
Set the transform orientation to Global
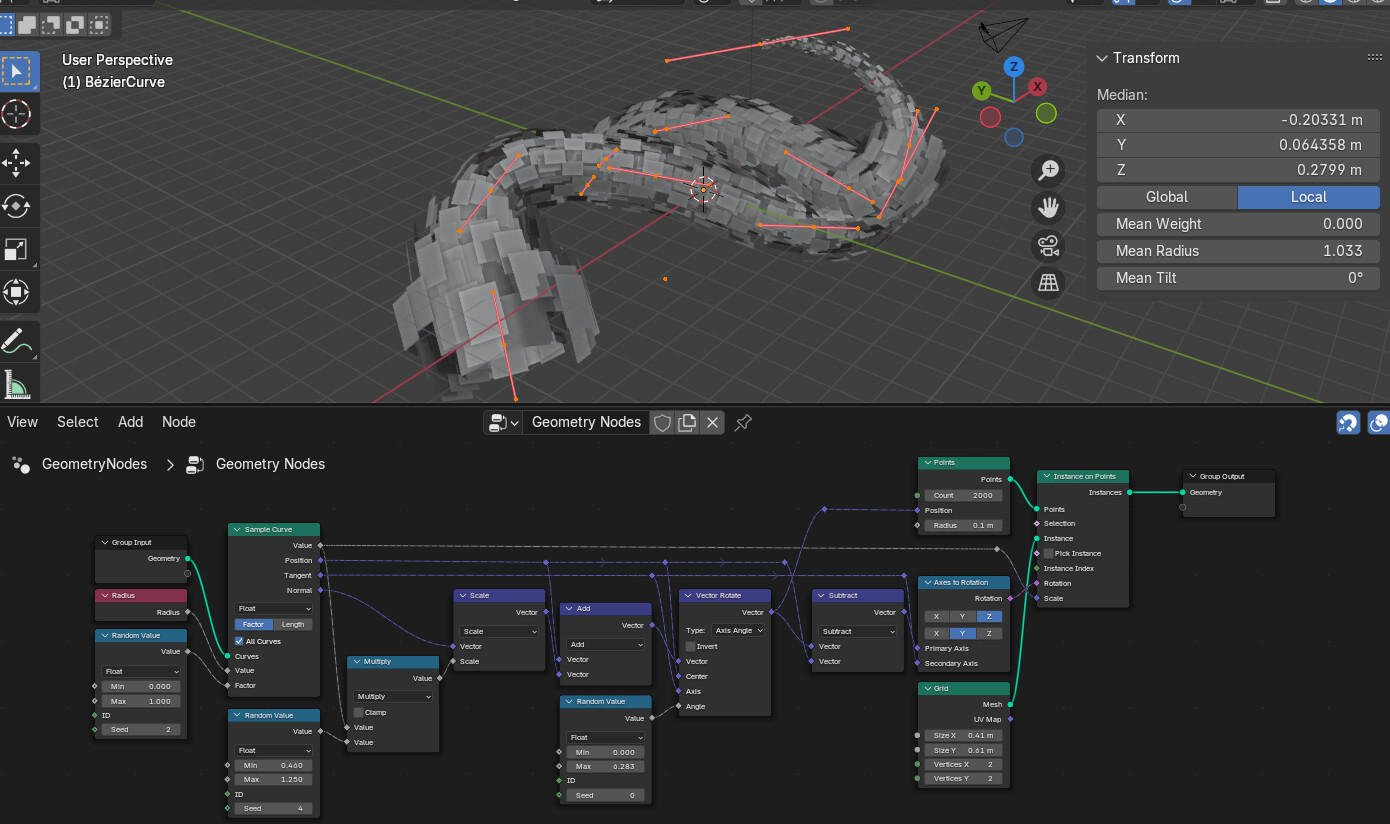click(x=1167, y=197)
